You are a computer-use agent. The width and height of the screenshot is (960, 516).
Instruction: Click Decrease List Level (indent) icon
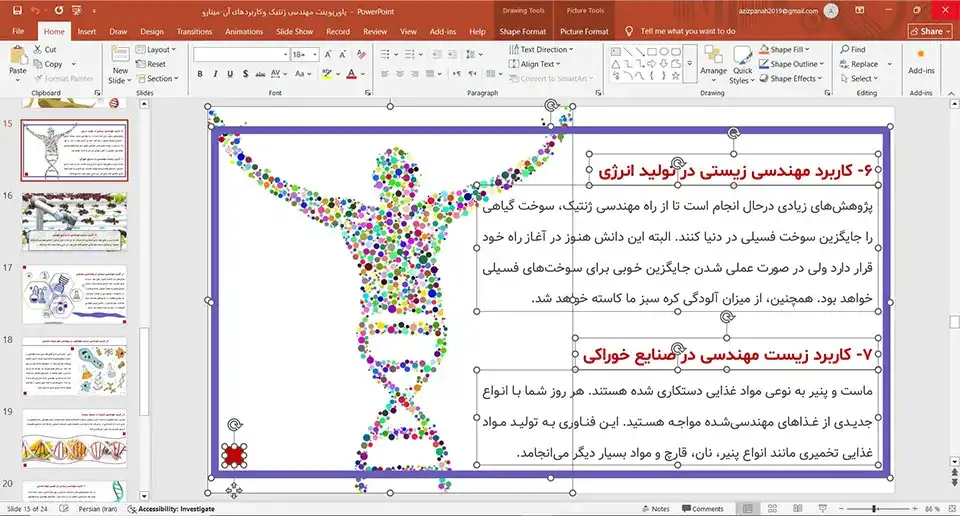(x=437, y=54)
